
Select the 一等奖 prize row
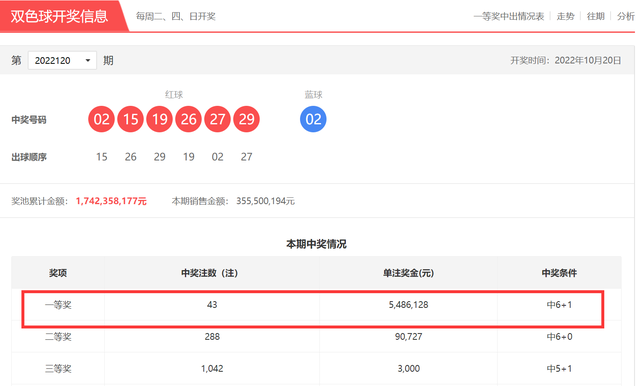point(316,305)
